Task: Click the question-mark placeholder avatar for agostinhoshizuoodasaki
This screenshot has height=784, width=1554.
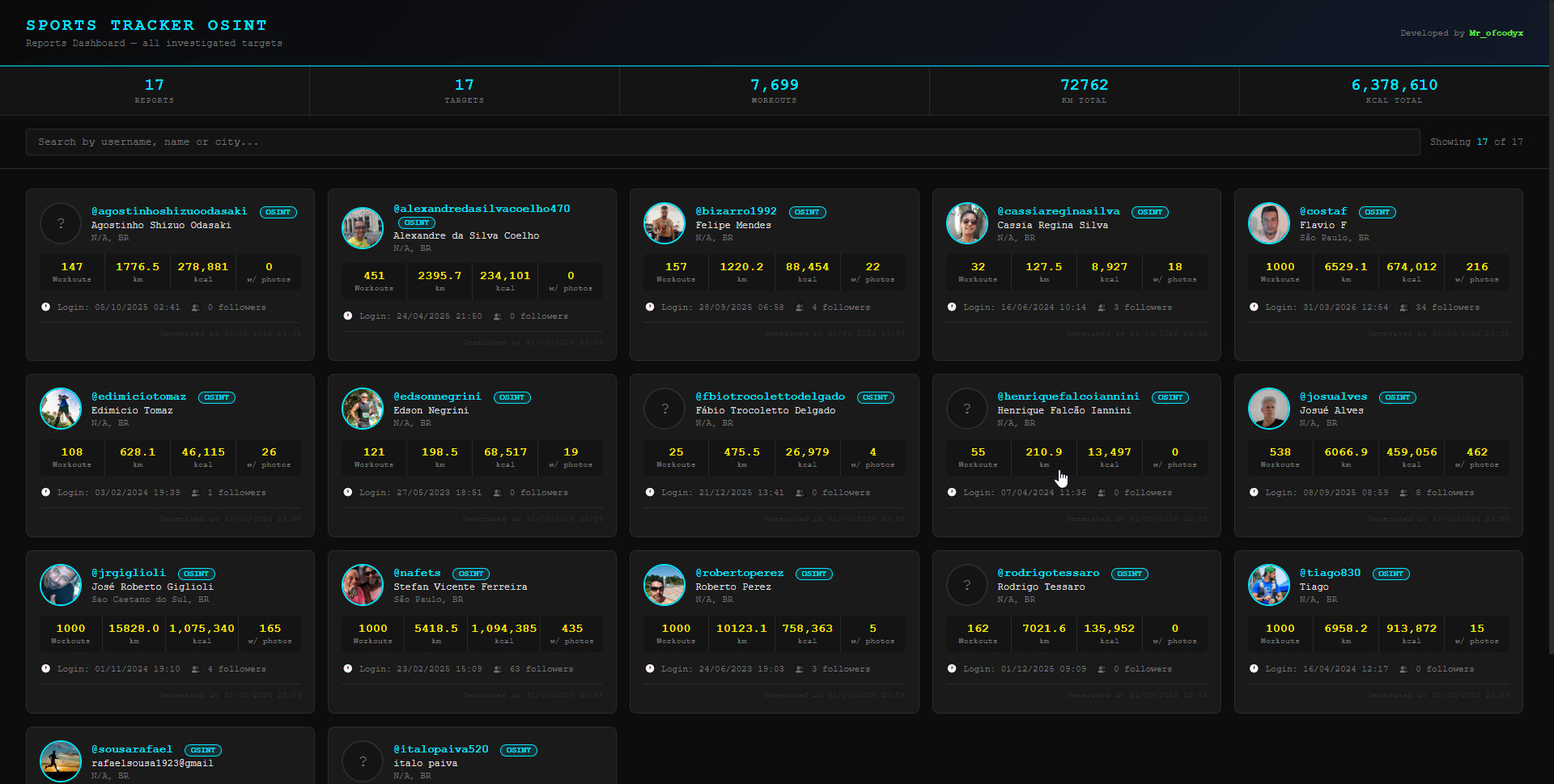Action: [x=61, y=223]
